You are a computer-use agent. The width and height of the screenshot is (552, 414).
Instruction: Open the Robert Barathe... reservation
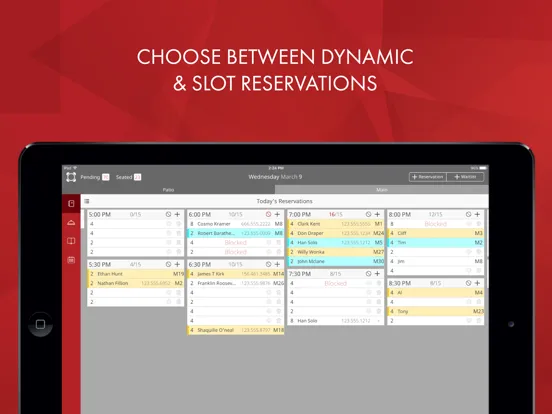tap(236, 233)
